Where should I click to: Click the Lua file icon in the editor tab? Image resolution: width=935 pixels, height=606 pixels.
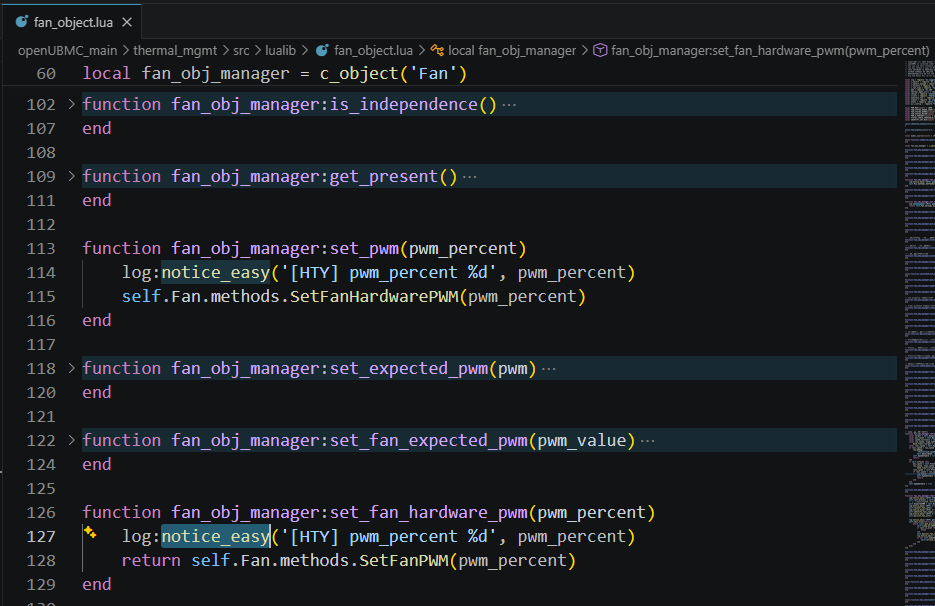click(21, 21)
